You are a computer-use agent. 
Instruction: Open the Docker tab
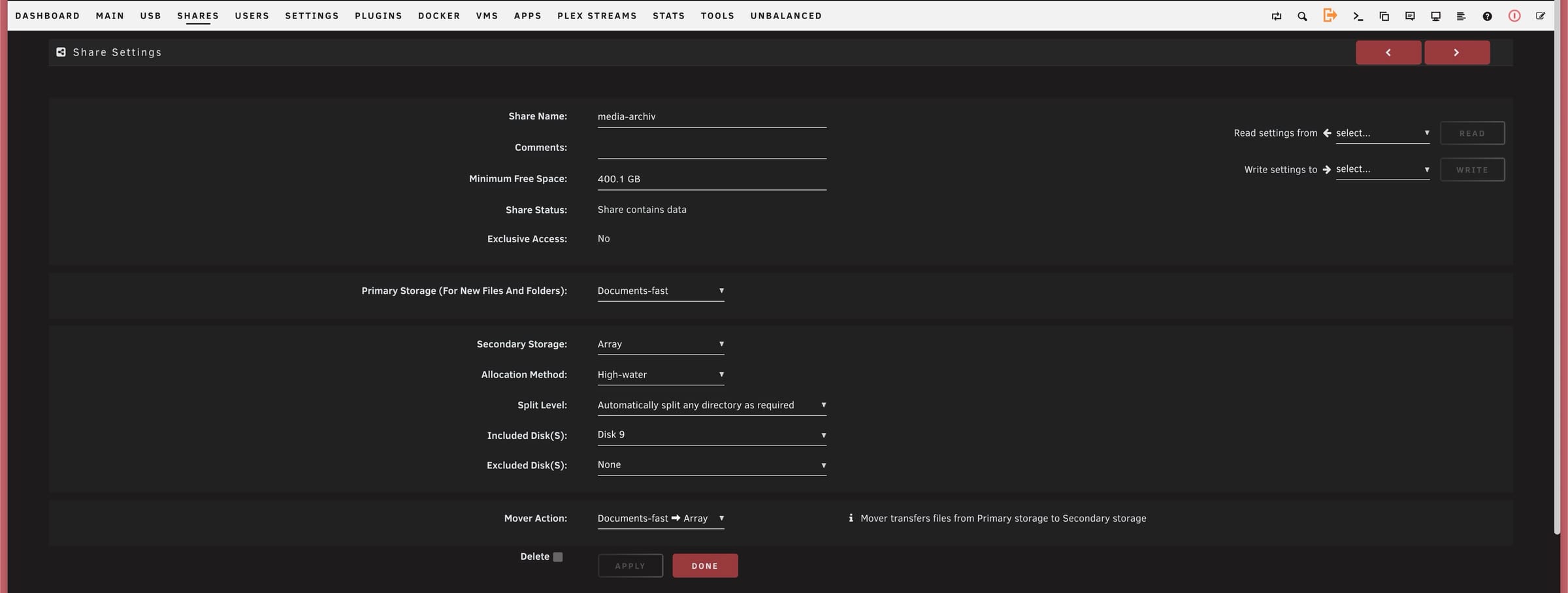click(439, 16)
